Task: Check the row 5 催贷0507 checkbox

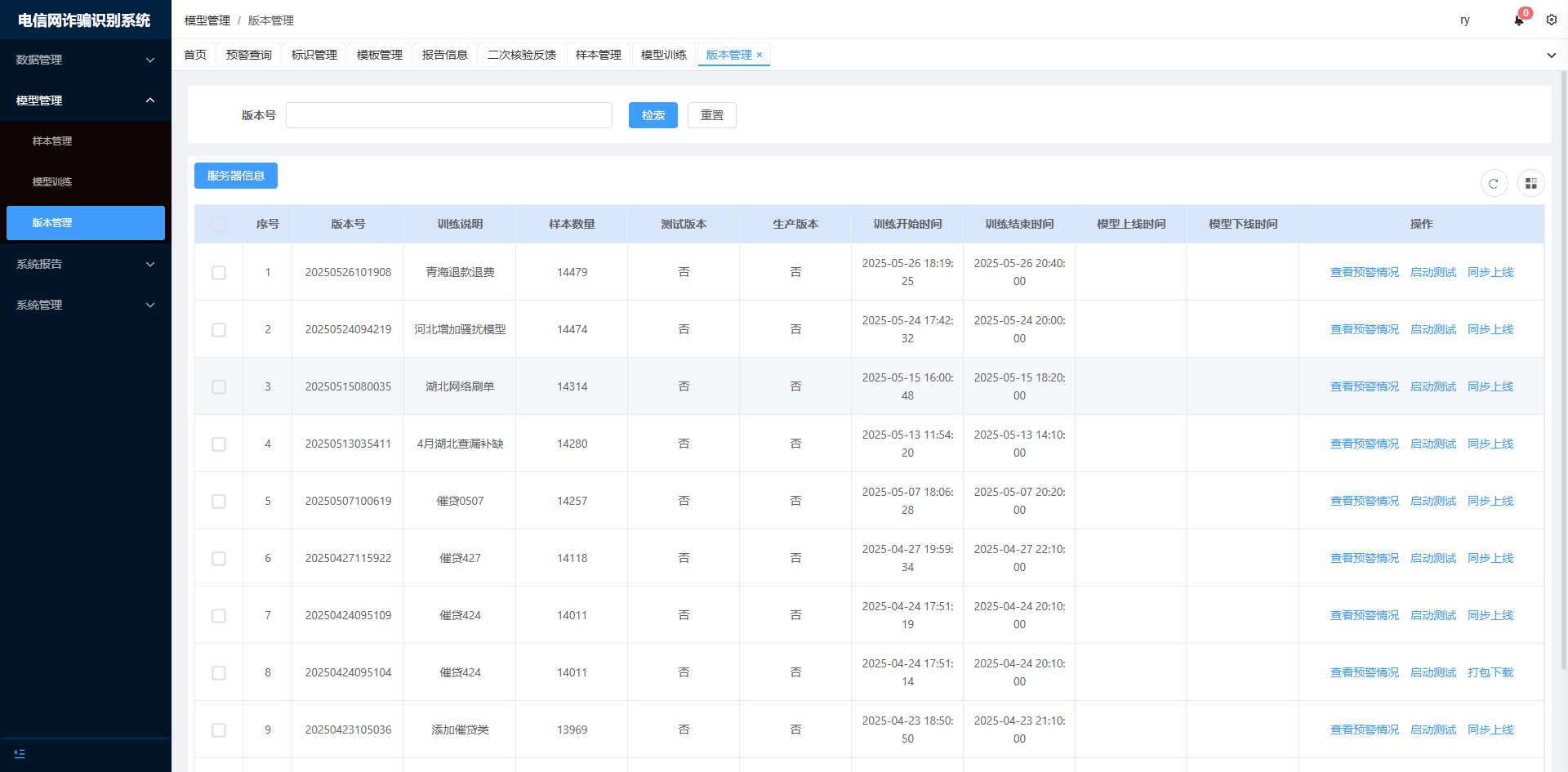Action: 219,502
